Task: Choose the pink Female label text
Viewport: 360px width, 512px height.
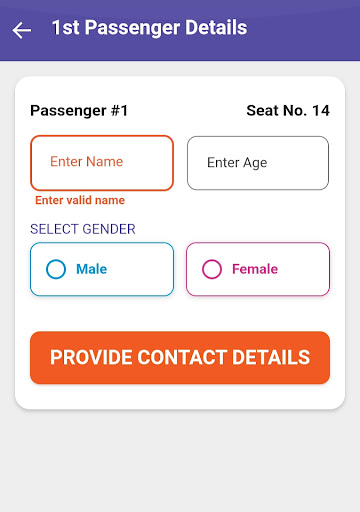Action: (255, 269)
